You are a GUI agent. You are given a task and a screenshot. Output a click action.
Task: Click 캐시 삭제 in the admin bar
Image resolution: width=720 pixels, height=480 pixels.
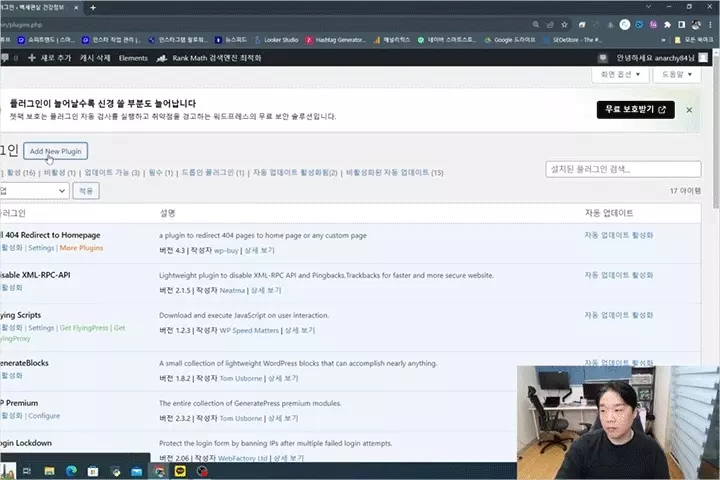tap(95, 58)
